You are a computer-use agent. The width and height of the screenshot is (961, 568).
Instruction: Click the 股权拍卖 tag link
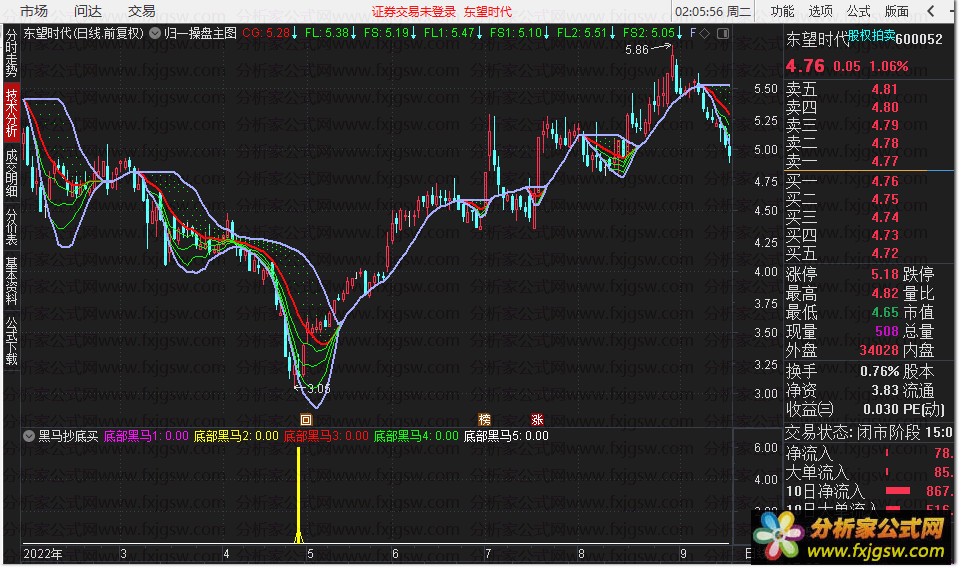(871, 36)
